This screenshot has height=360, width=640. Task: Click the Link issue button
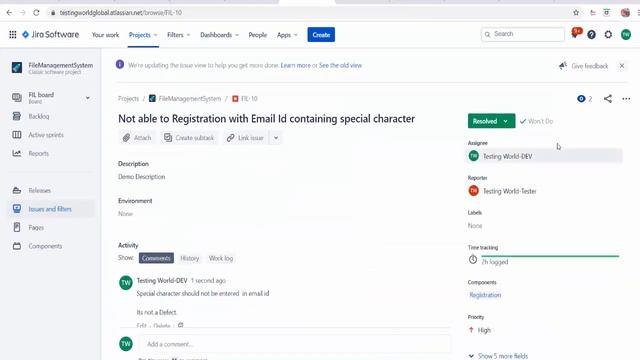point(245,138)
